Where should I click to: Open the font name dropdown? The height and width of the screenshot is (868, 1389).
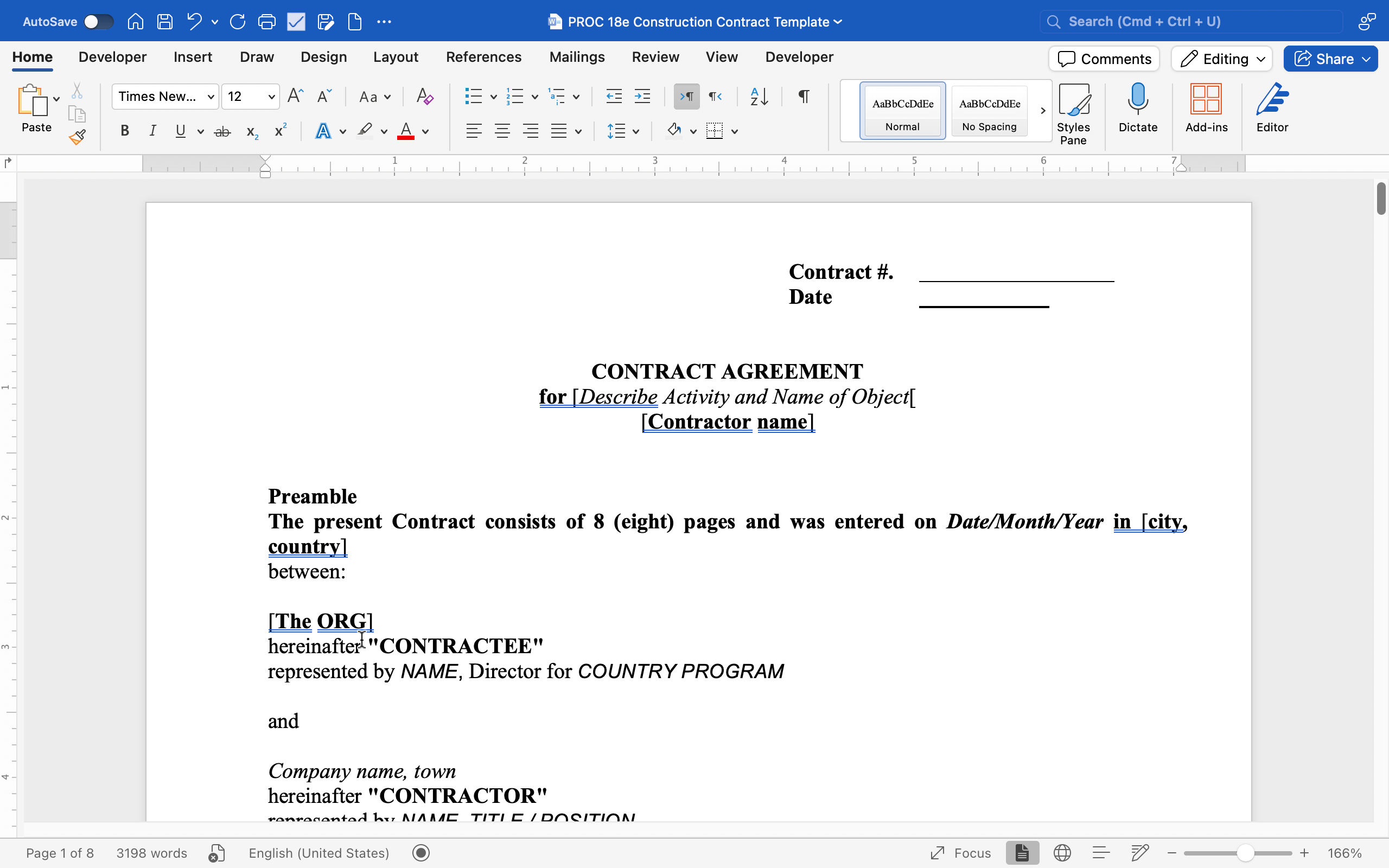pos(211,97)
